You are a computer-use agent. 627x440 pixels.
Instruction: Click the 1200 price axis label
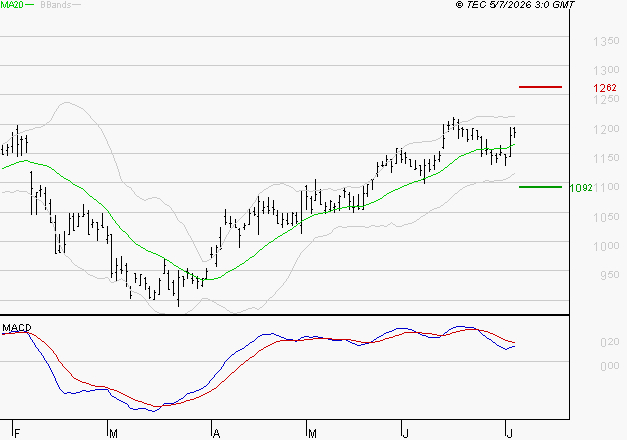click(606, 129)
